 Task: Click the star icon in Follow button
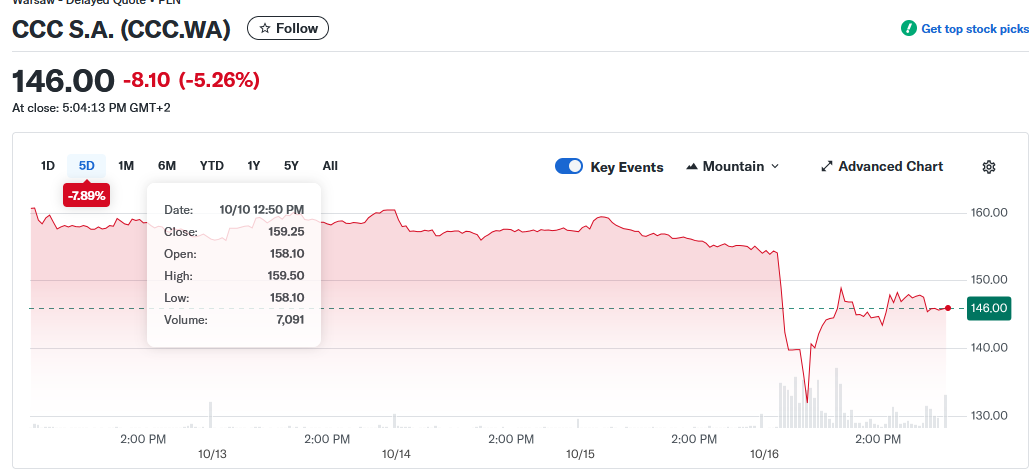click(x=265, y=29)
